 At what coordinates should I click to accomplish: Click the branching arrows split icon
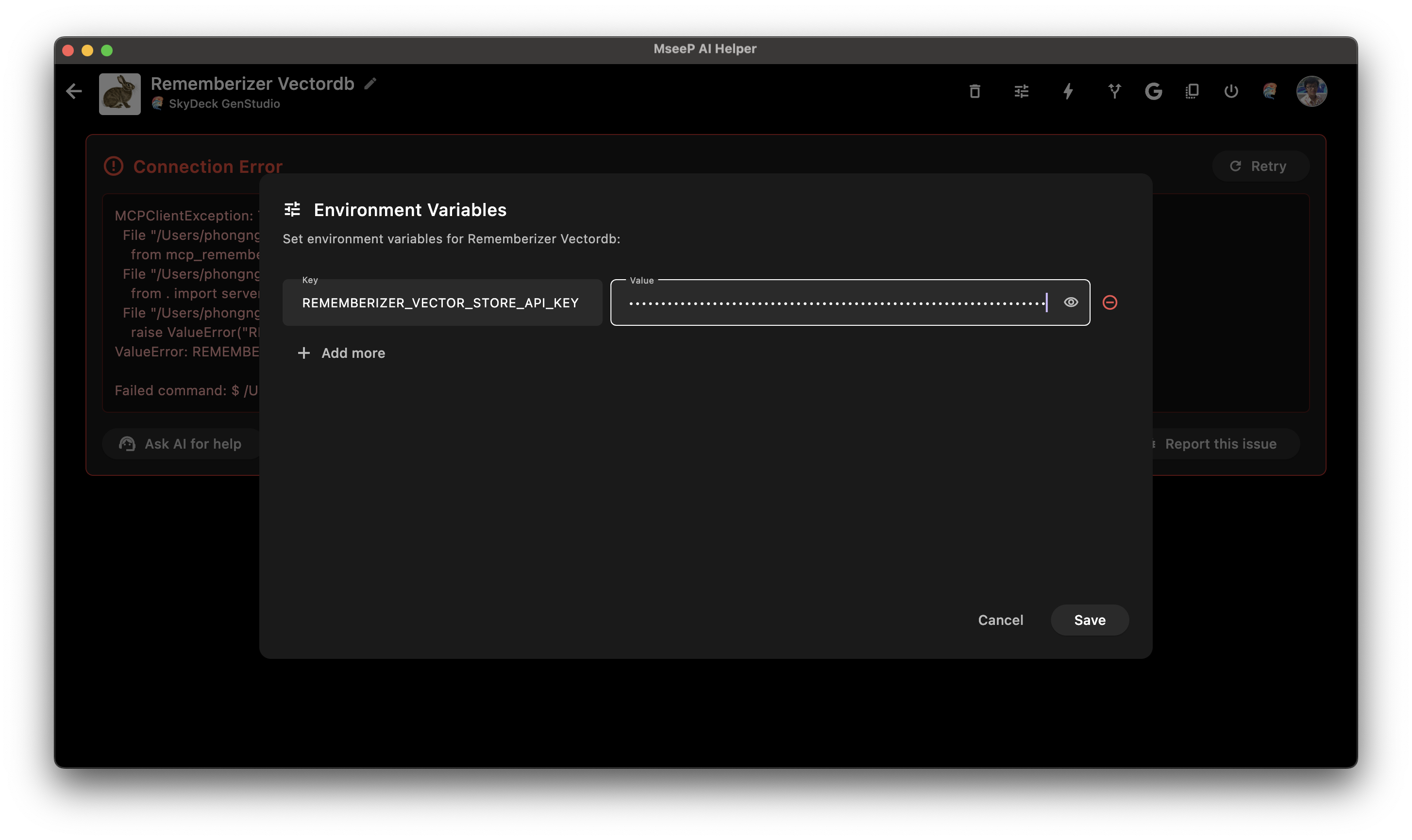tap(1114, 91)
